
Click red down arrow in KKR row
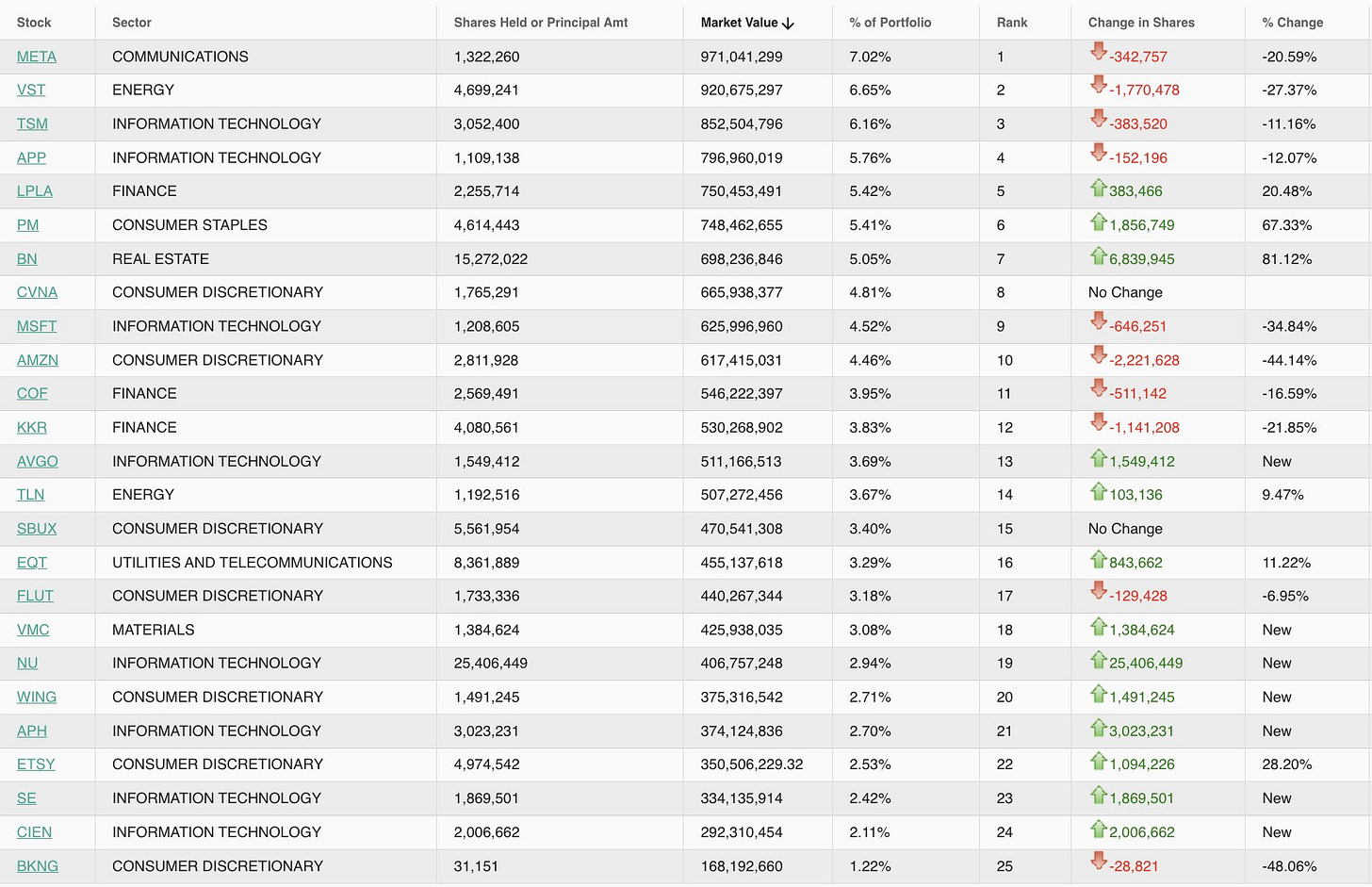point(1098,423)
